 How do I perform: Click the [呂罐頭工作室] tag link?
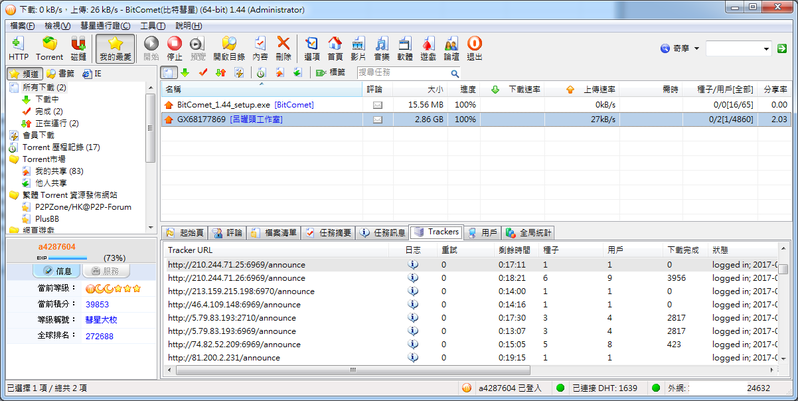[256, 119]
